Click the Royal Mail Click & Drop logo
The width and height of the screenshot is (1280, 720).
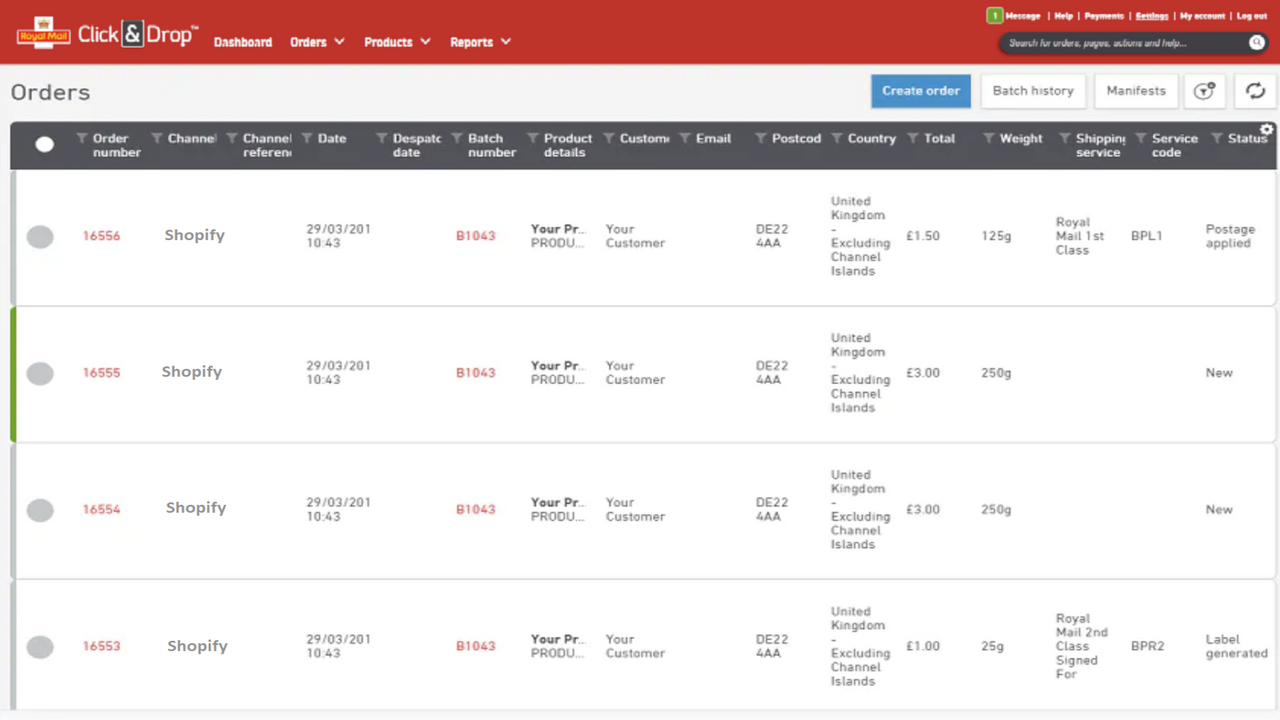click(x=107, y=32)
